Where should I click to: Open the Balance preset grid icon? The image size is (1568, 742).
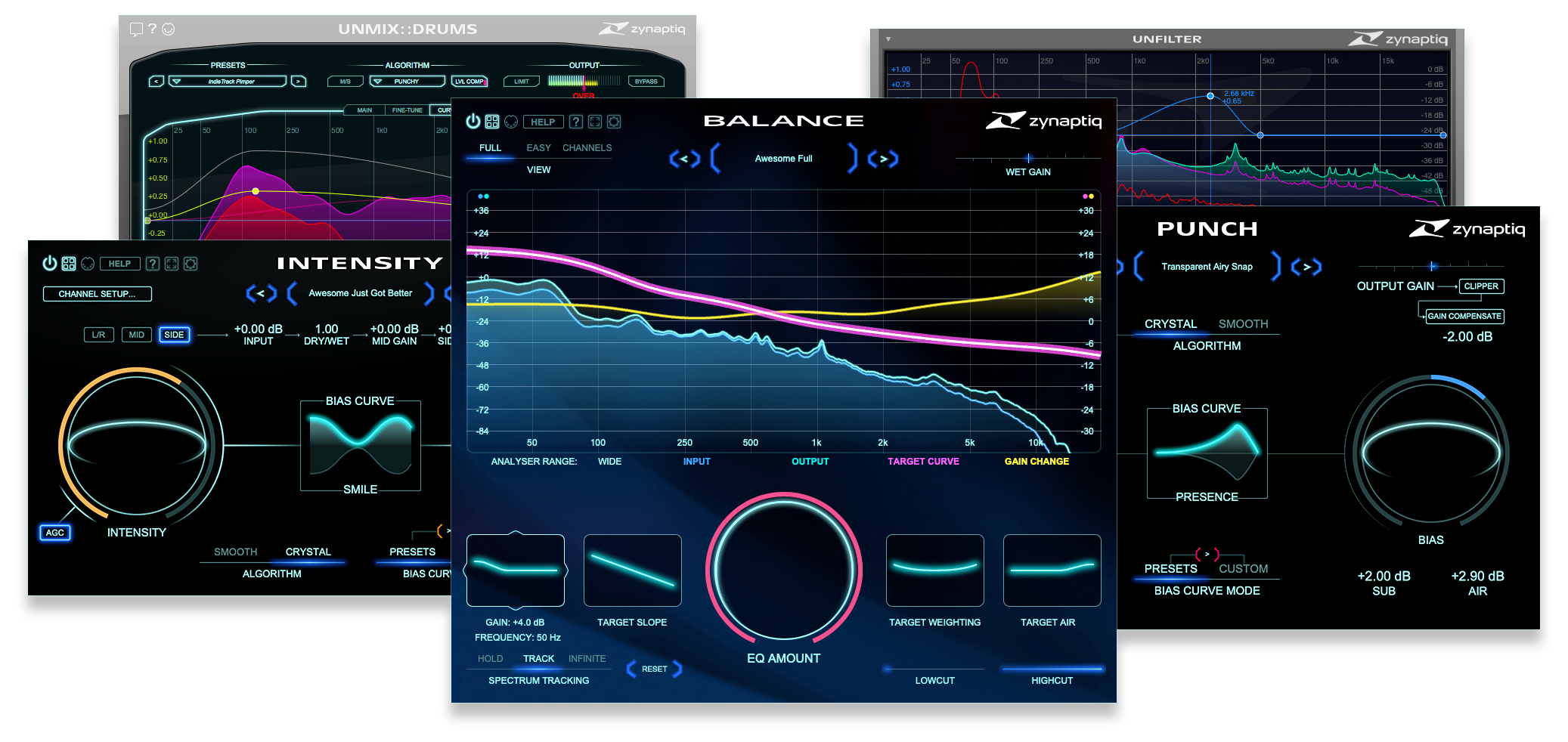(492, 122)
